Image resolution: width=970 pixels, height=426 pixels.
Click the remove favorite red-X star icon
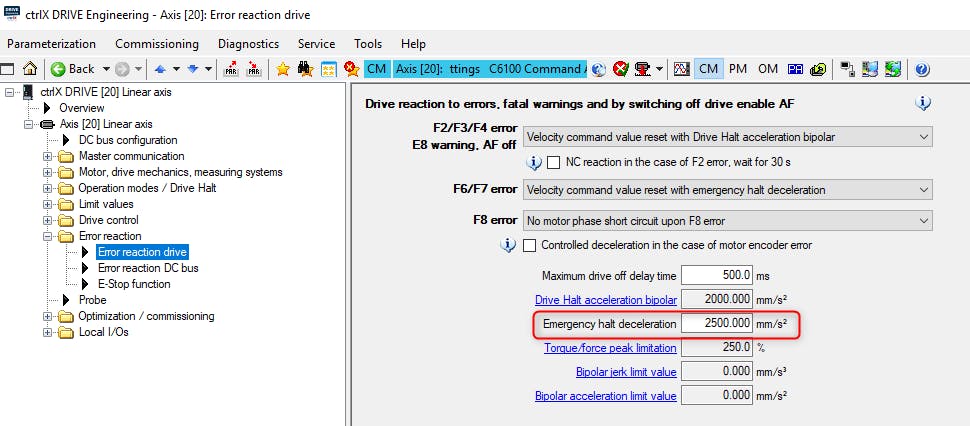pyautogui.click(x=351, y=69)
